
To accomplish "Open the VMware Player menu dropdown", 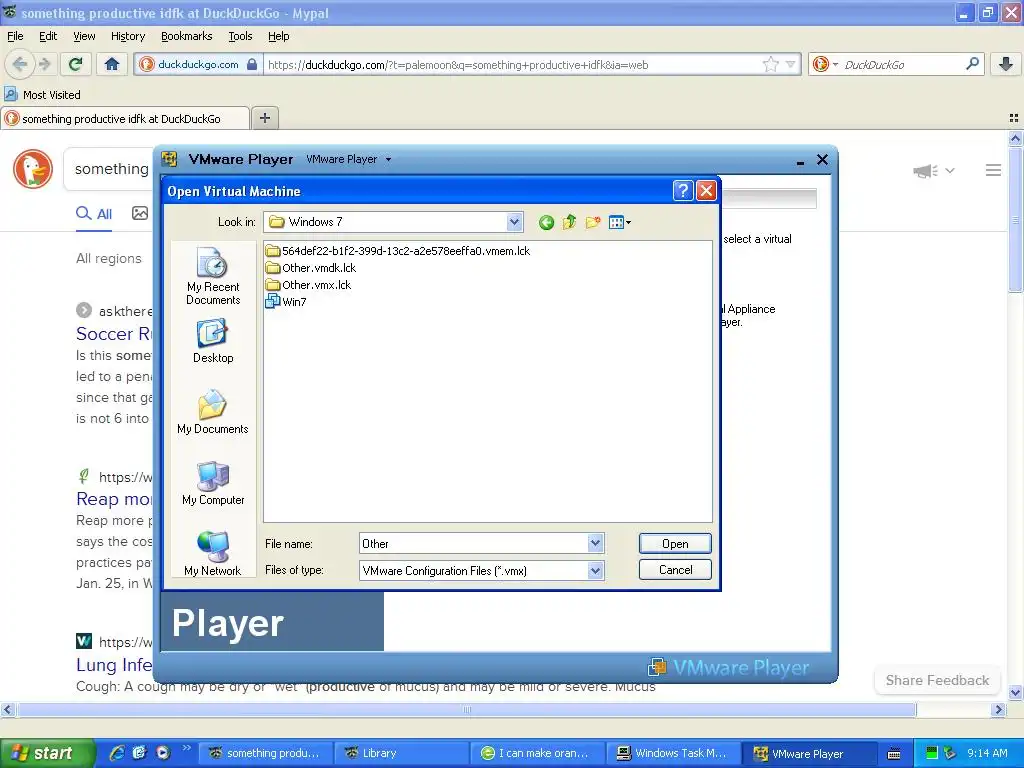I will click(x=349, y=159).
